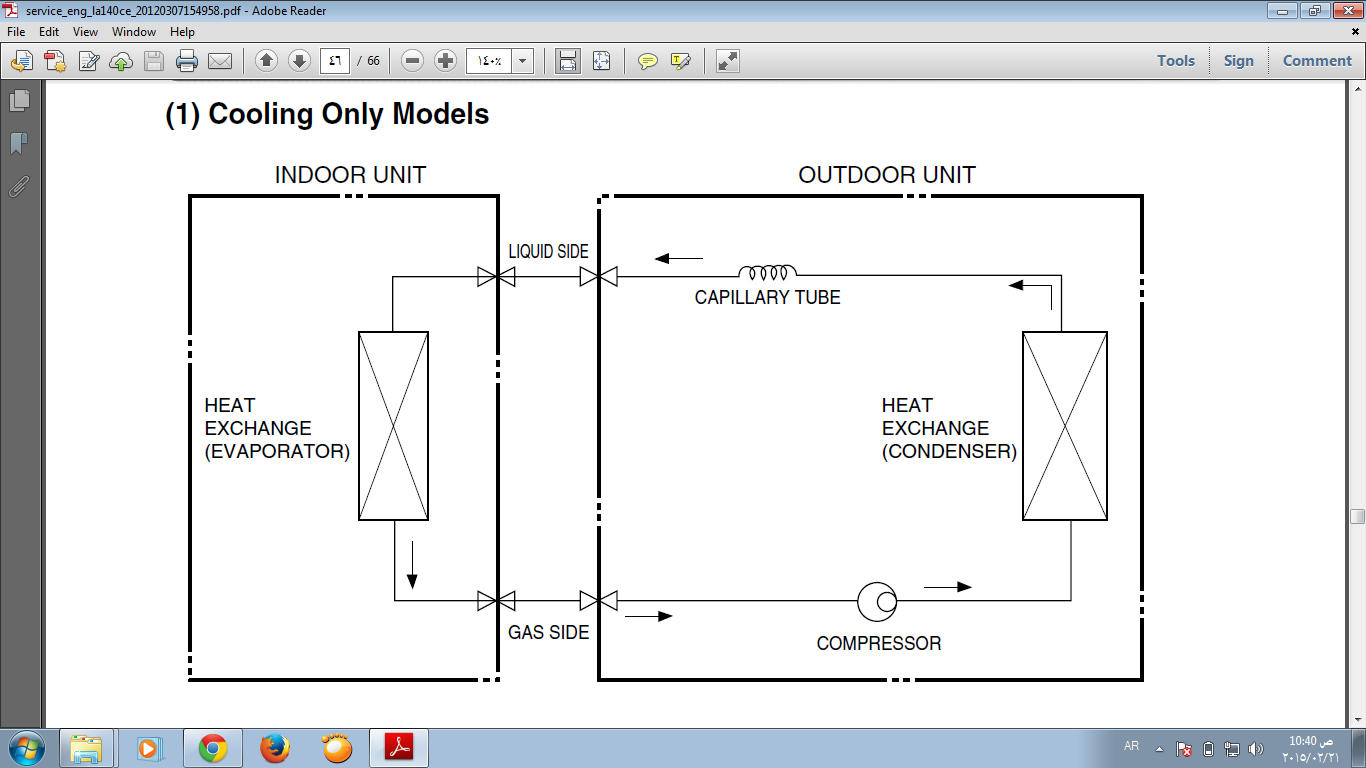Expand the attachments panel
The height and width of the screenshot is (768, 1366).
pyautogui.click(x=18, y=187)
